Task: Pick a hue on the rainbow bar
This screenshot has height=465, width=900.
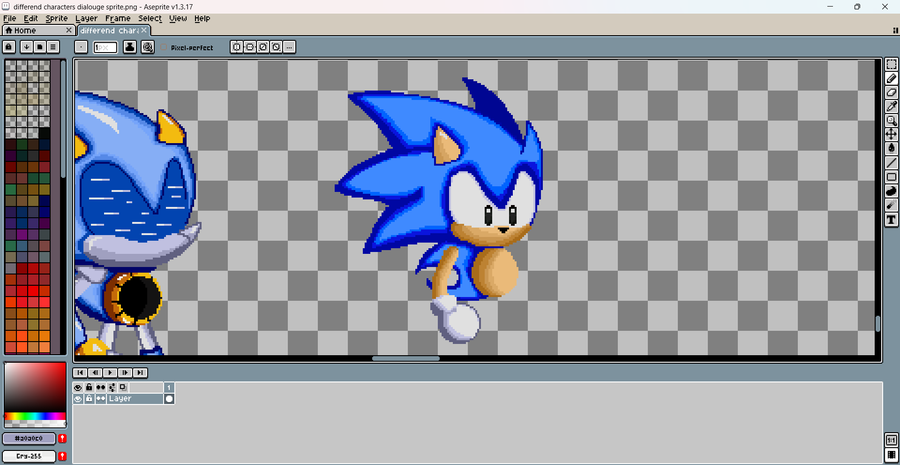Action: click(x=35, y=416)
